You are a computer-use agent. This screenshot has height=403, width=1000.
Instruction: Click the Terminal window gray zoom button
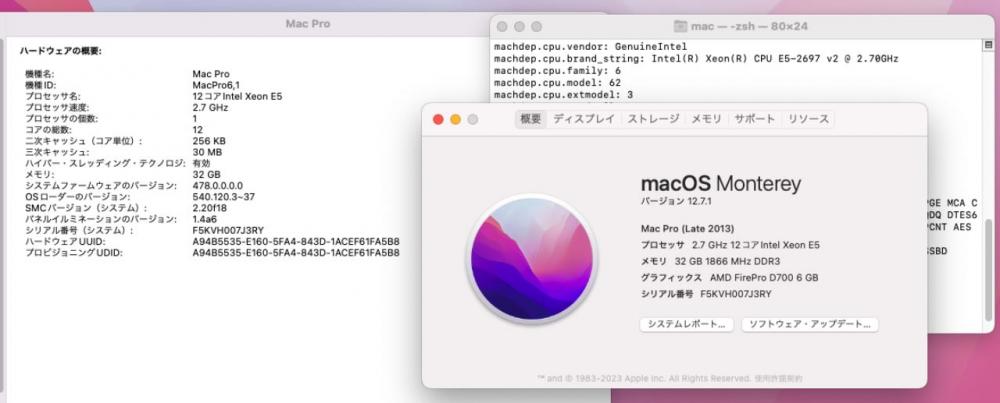[x=536, y=27]
